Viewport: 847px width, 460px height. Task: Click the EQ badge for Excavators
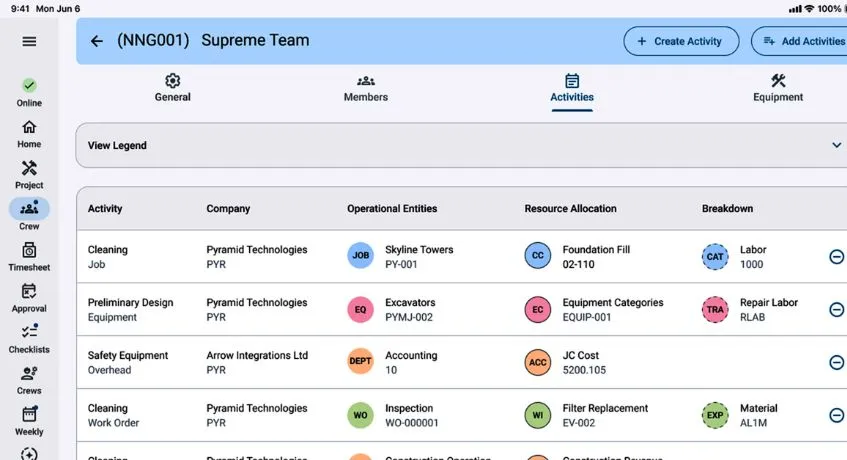[x=360, y=309]
